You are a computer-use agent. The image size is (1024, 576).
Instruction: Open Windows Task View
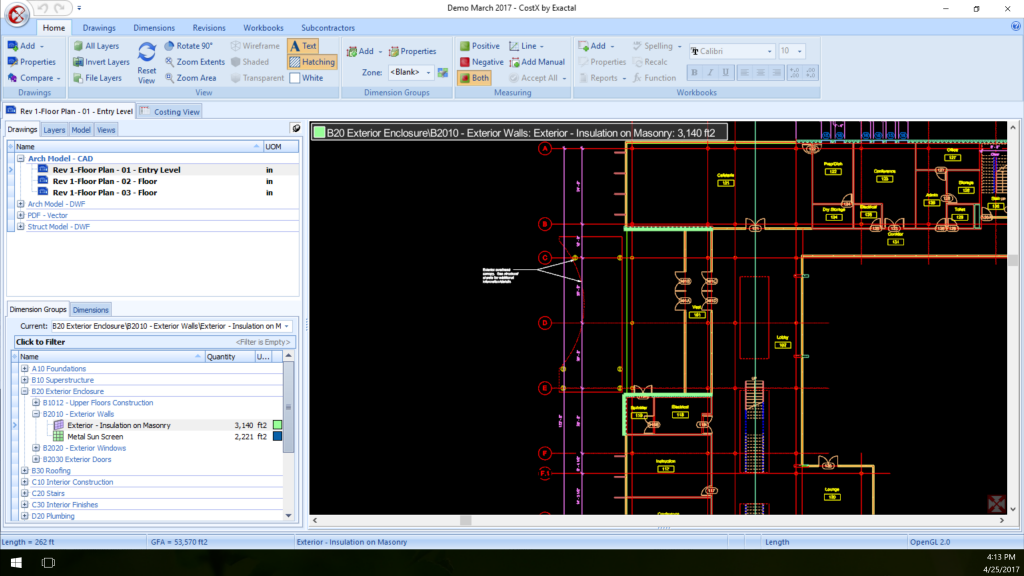(x=48, y=562)
